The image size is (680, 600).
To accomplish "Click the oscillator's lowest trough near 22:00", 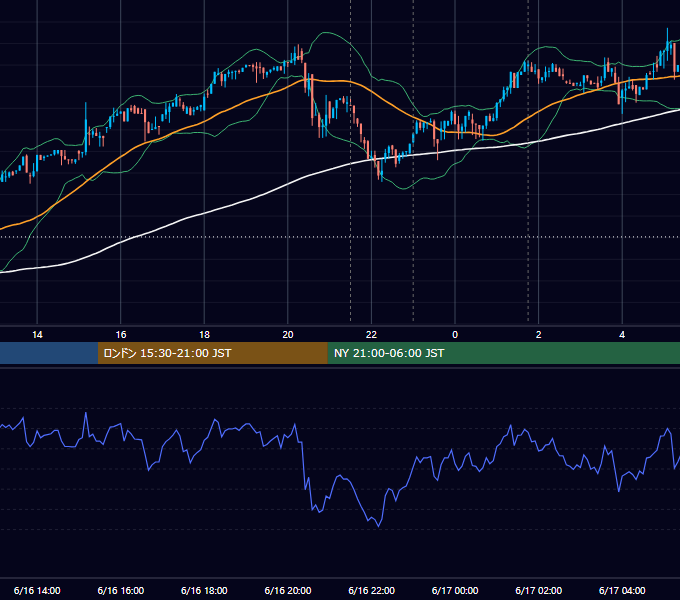I will (379, 526).
